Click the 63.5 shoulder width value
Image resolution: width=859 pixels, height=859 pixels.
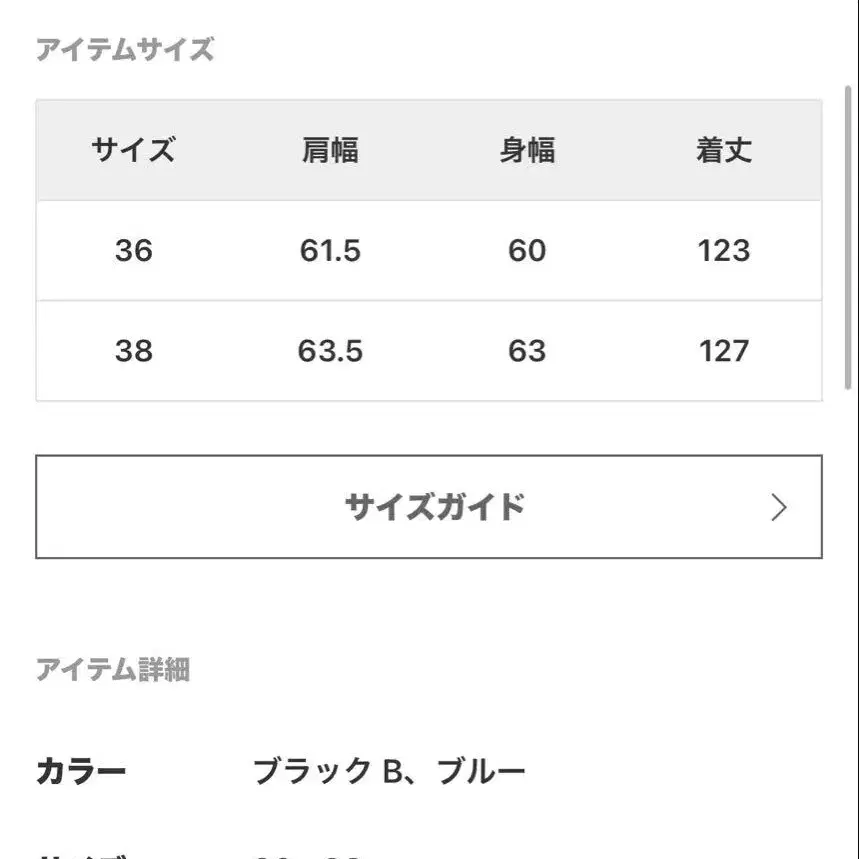click(330, 351)
